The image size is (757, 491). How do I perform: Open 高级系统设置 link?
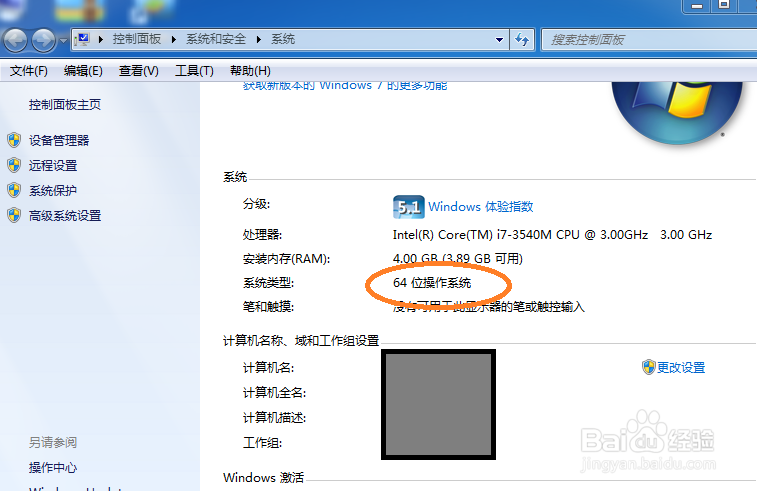65,216
